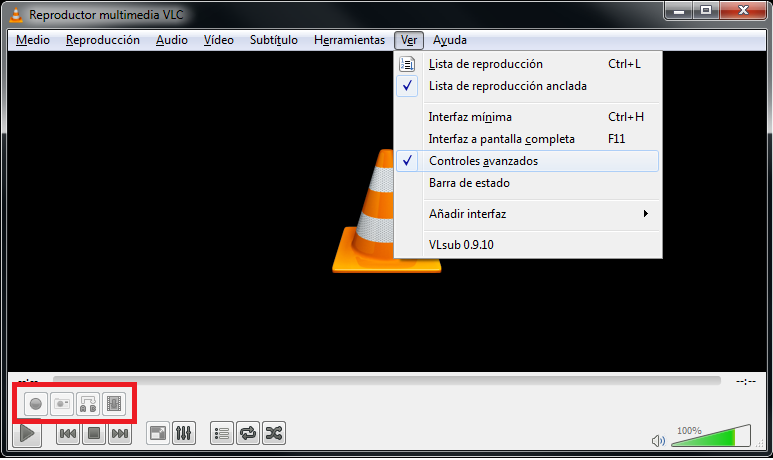Open the Ayuda menu
Viewport: 773px width, 460px height.
point(450,40)
